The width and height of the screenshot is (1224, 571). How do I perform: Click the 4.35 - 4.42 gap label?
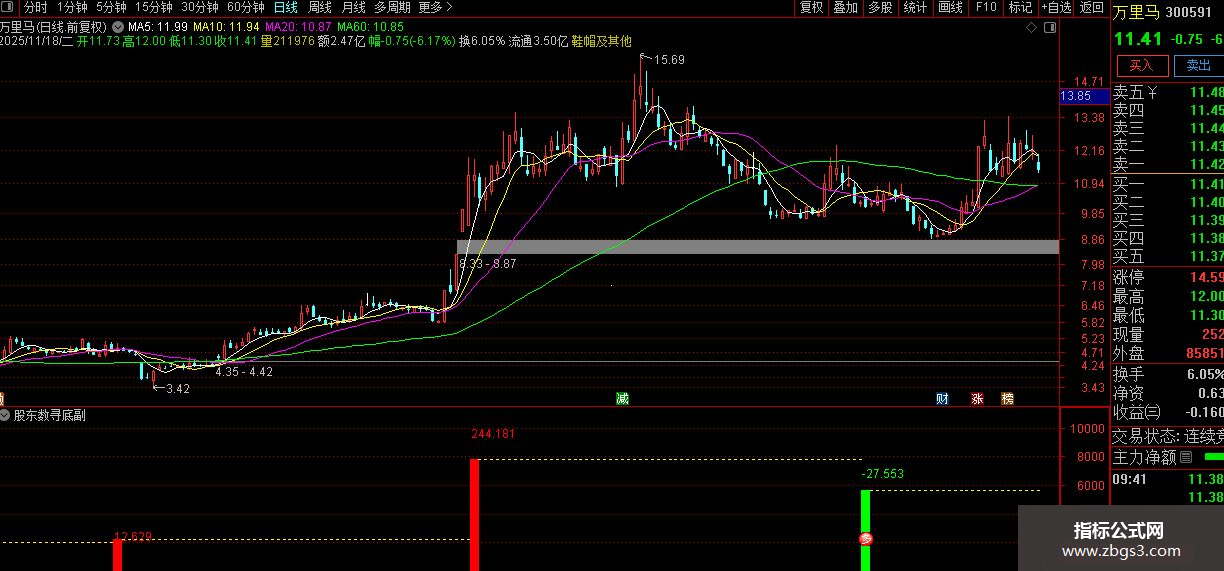244,371
